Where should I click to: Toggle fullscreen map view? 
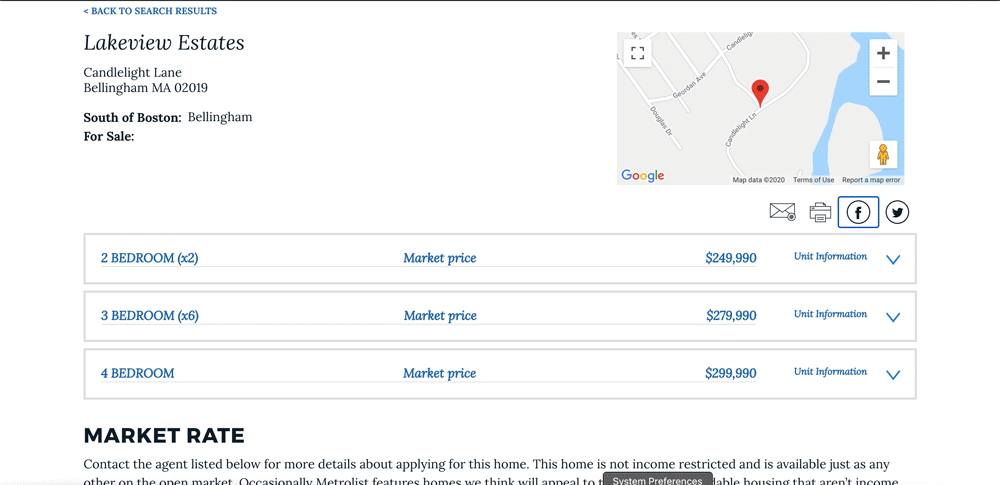[x=637, y=53]
